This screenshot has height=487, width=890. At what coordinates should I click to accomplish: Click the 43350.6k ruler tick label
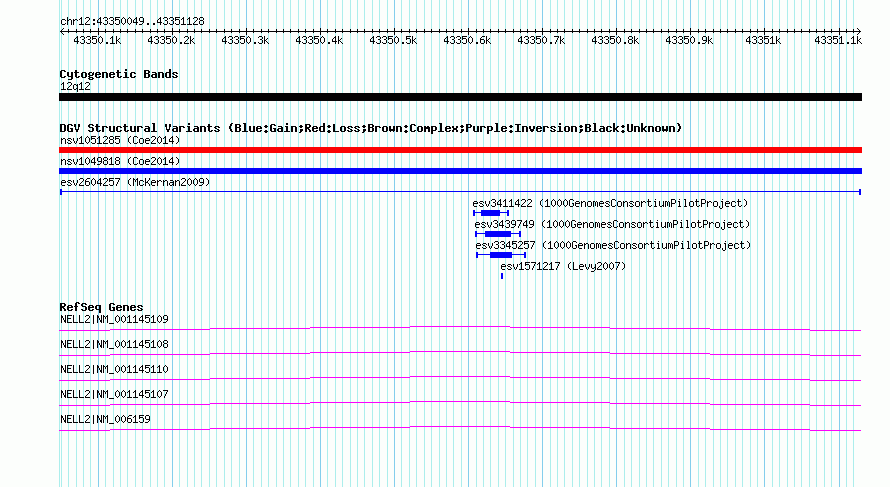467,41
